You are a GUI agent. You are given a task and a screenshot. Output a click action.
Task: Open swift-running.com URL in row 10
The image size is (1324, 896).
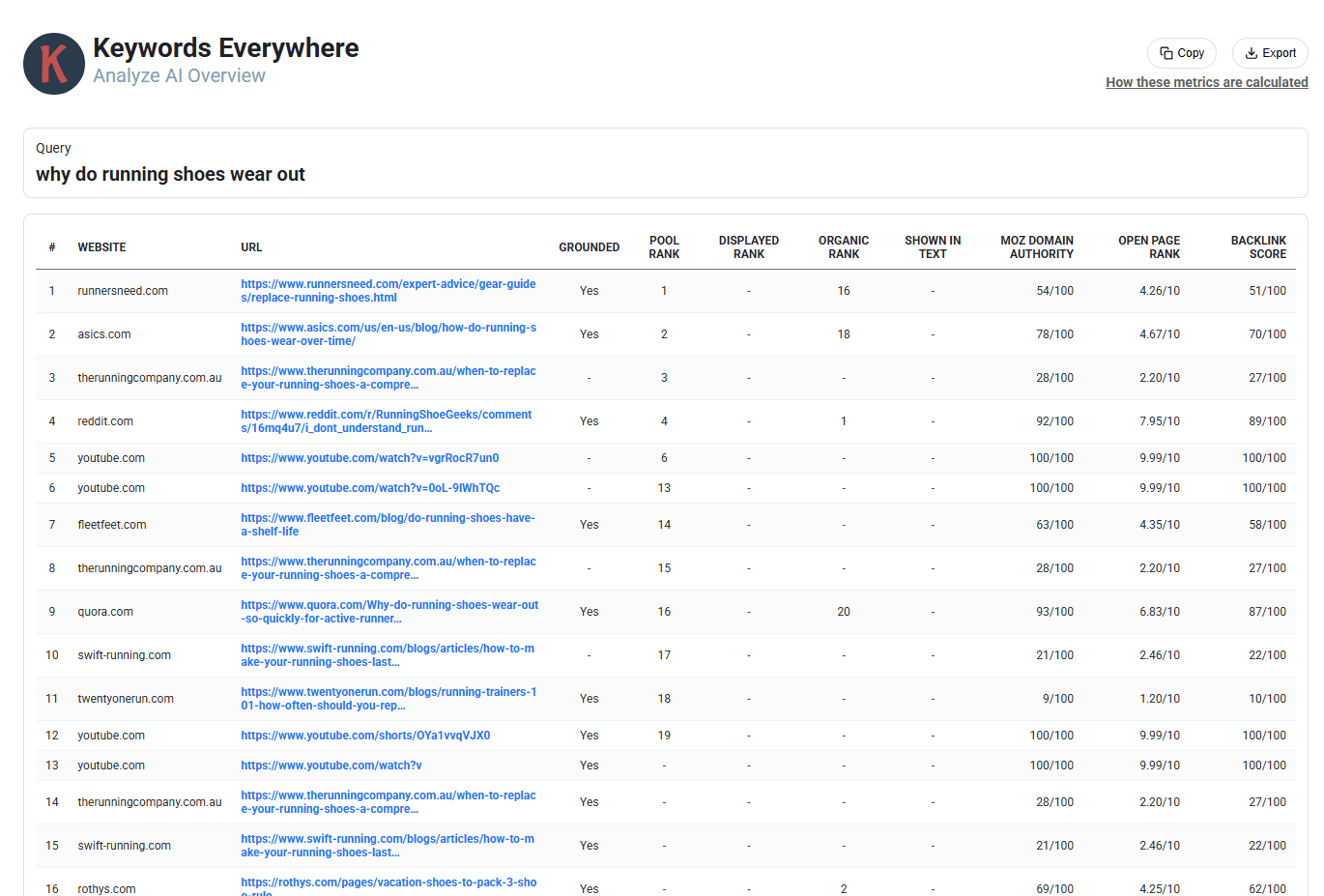click(x=388, y=655)
